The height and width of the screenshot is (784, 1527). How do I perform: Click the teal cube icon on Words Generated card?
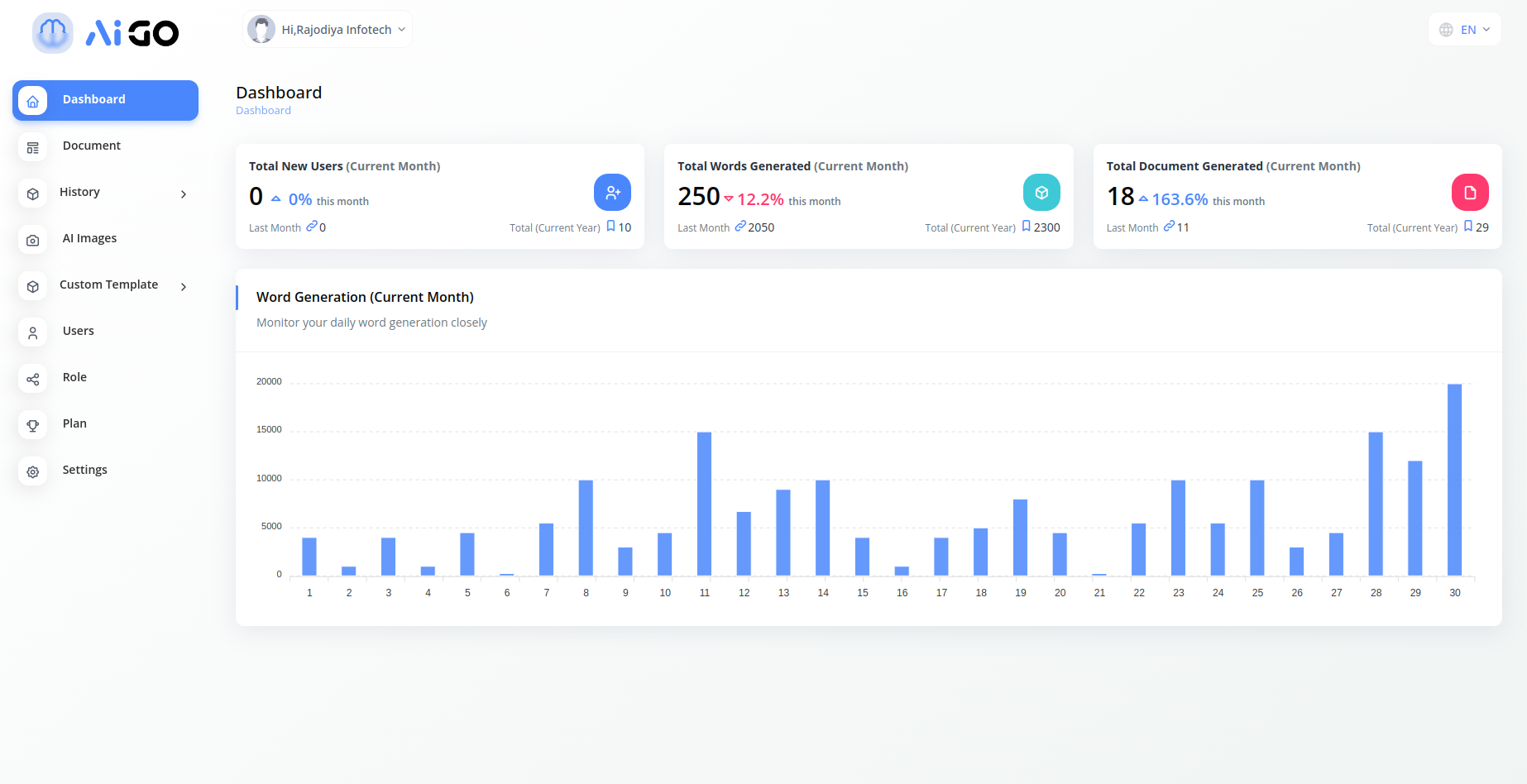[1041, 193]
